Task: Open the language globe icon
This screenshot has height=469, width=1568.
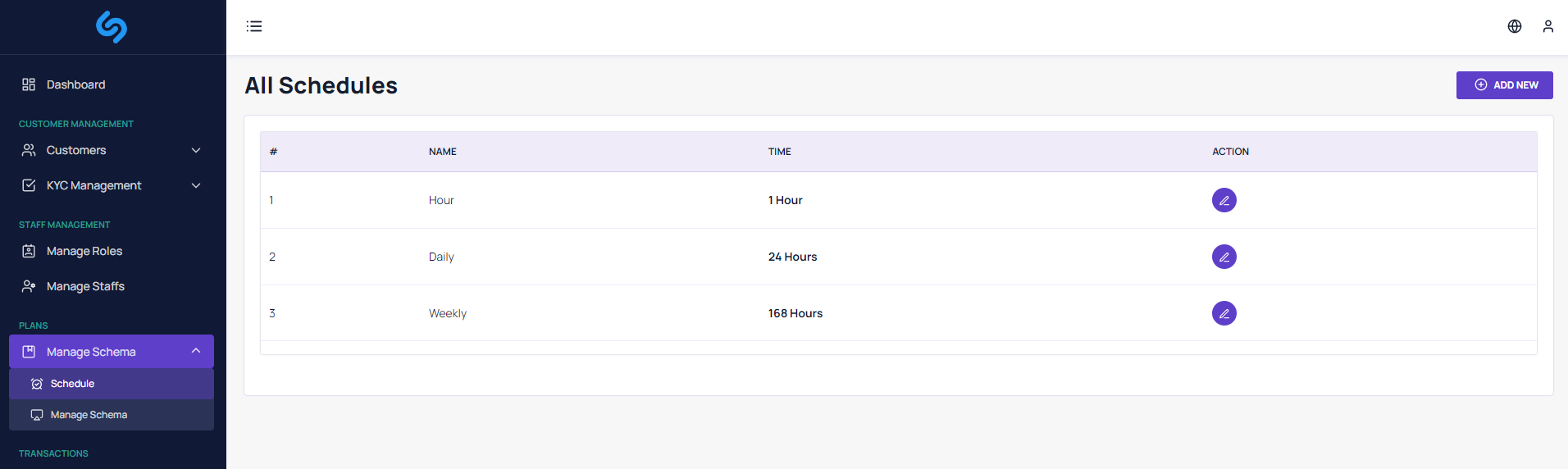Action: coord(1514,26)
